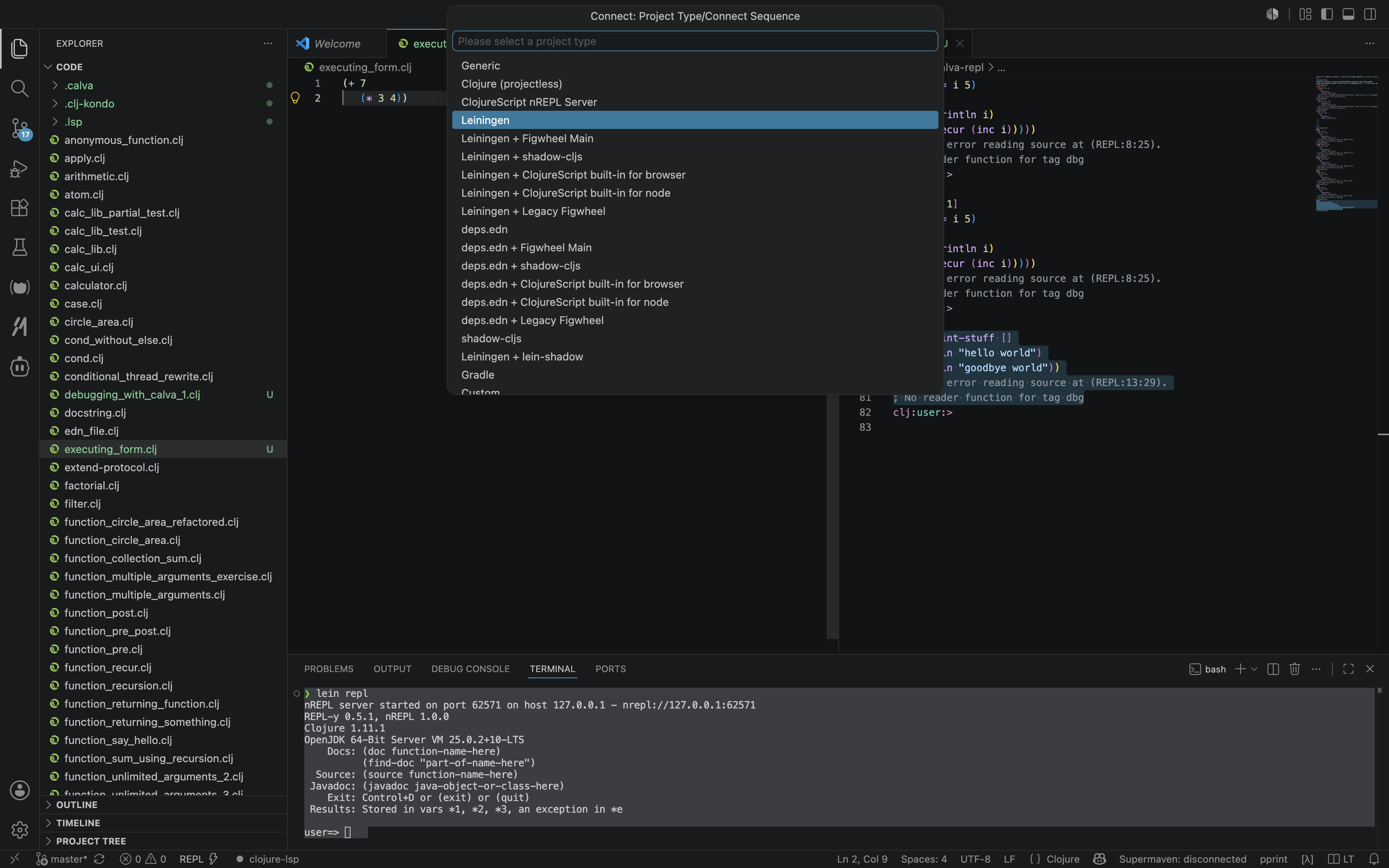This screenshot has width=1389, height=868.
Task: Expand the .clj-kondo folder
Action: coord(163,103)
